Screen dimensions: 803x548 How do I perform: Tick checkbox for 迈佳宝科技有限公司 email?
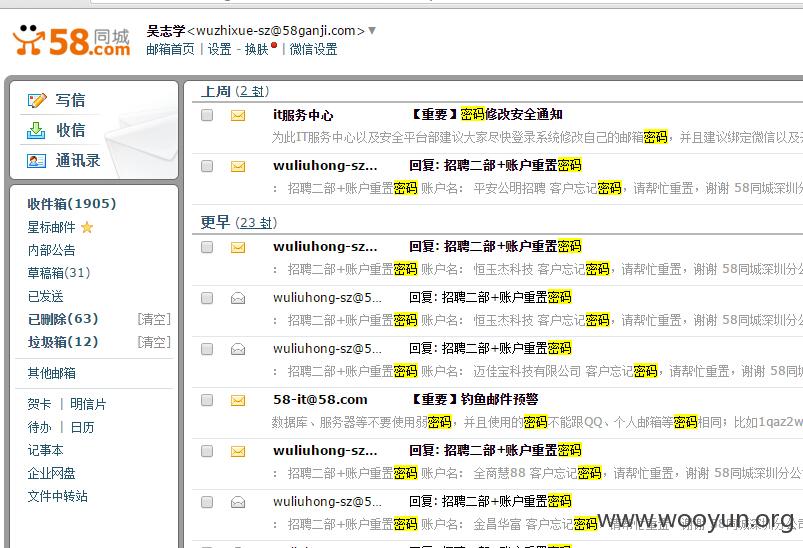coord(207,349)
